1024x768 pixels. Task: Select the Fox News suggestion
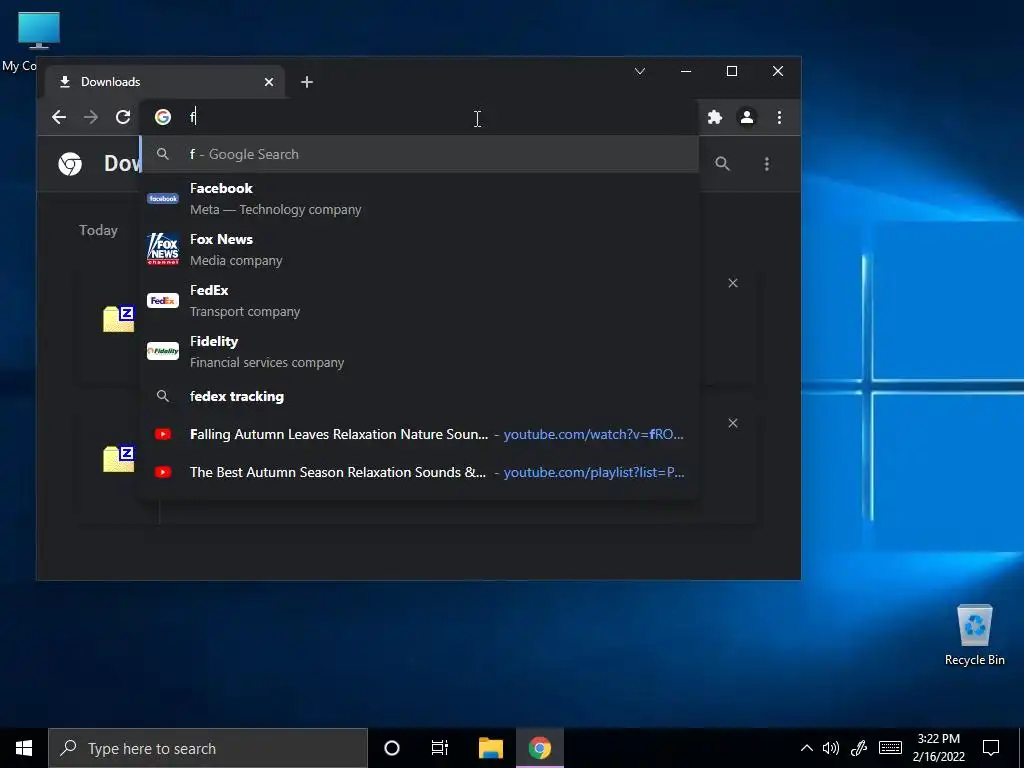(x=419, y=249)
